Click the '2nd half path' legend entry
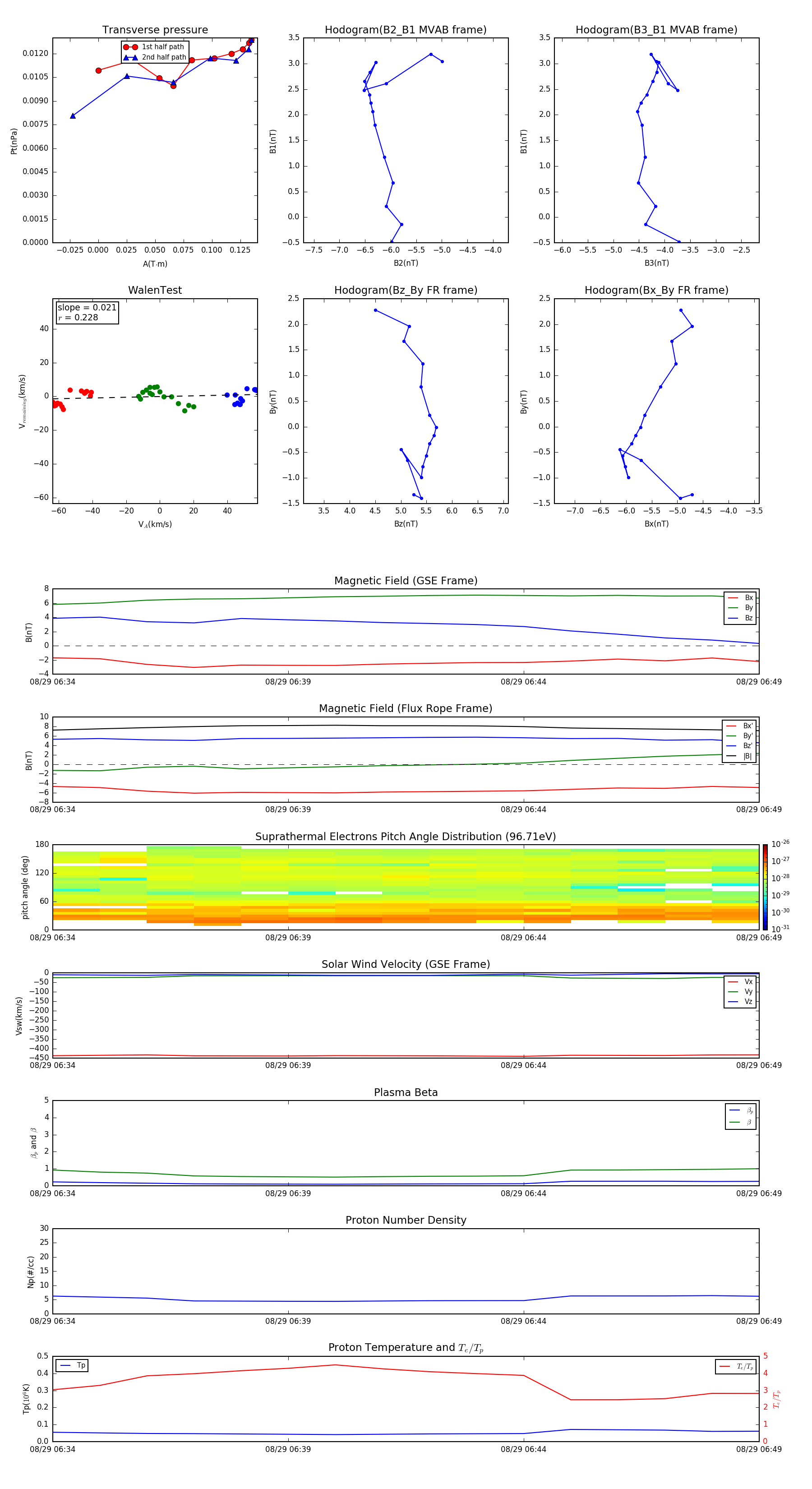This screenshot has width=812, height=1489. (x=154, y=57)
